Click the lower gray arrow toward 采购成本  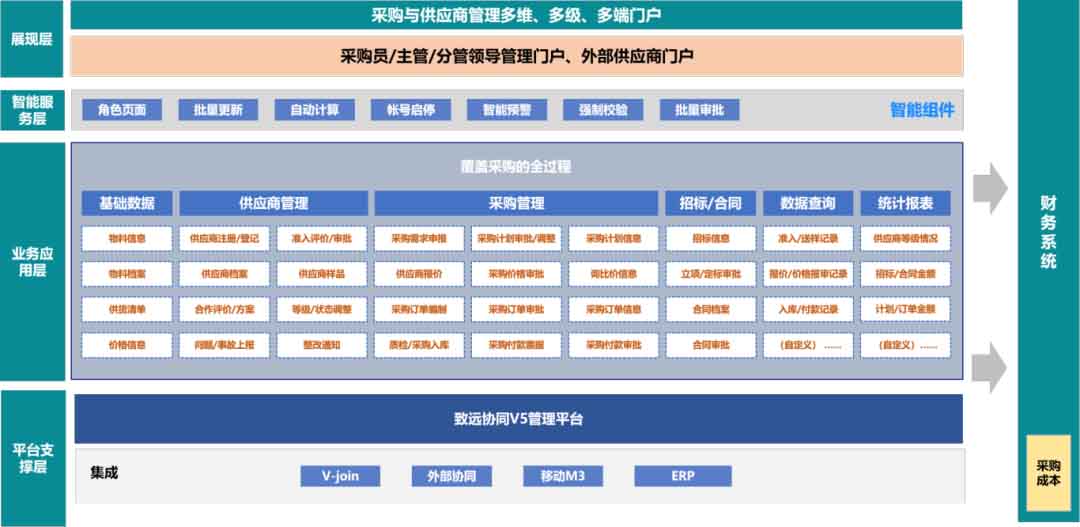point(990,367)
